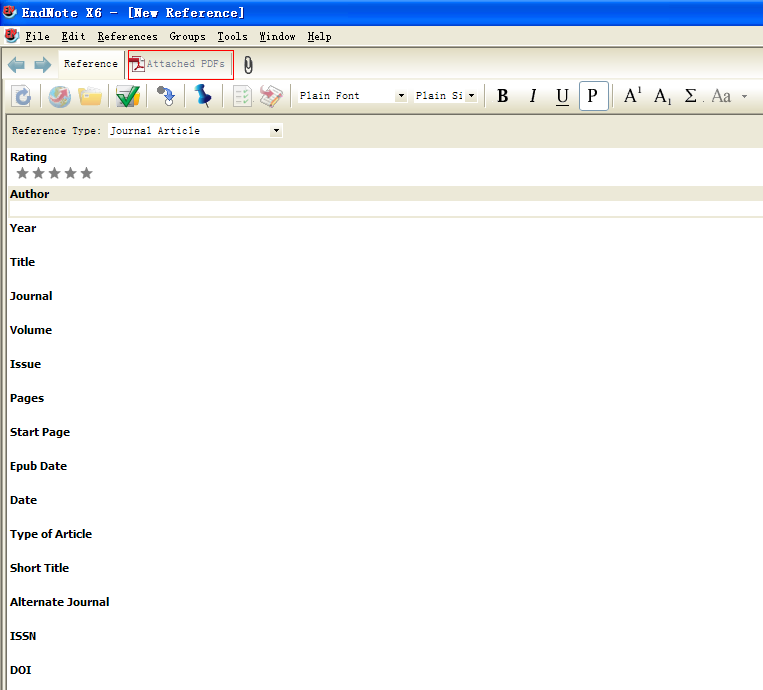This screenshot has width=763, height=690.
Task: Click the Alternate Journal field label
Action: point(60,602)
